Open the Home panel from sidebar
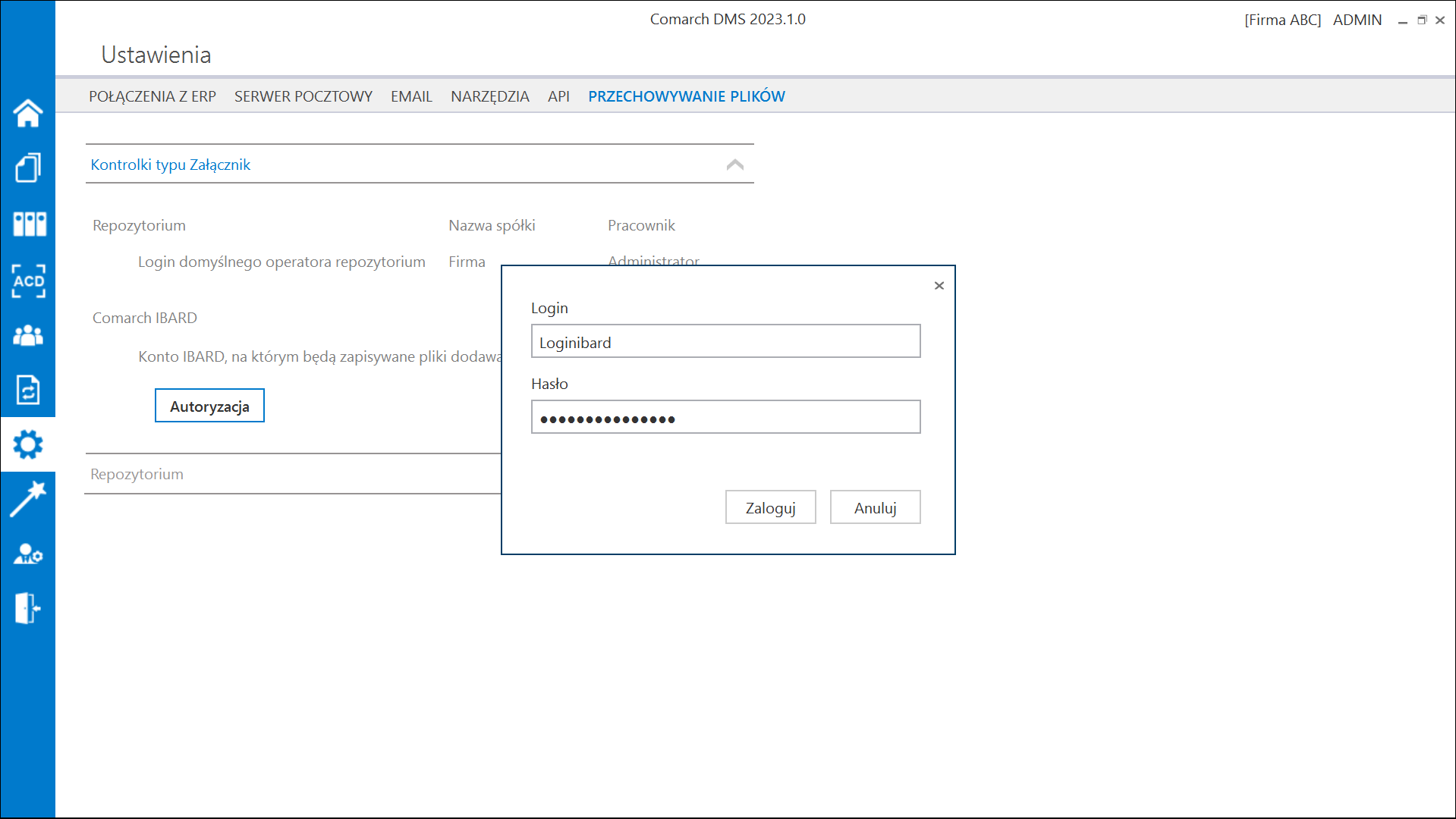The height and width of the screenshot is (819, 1456). coord(28,112)
